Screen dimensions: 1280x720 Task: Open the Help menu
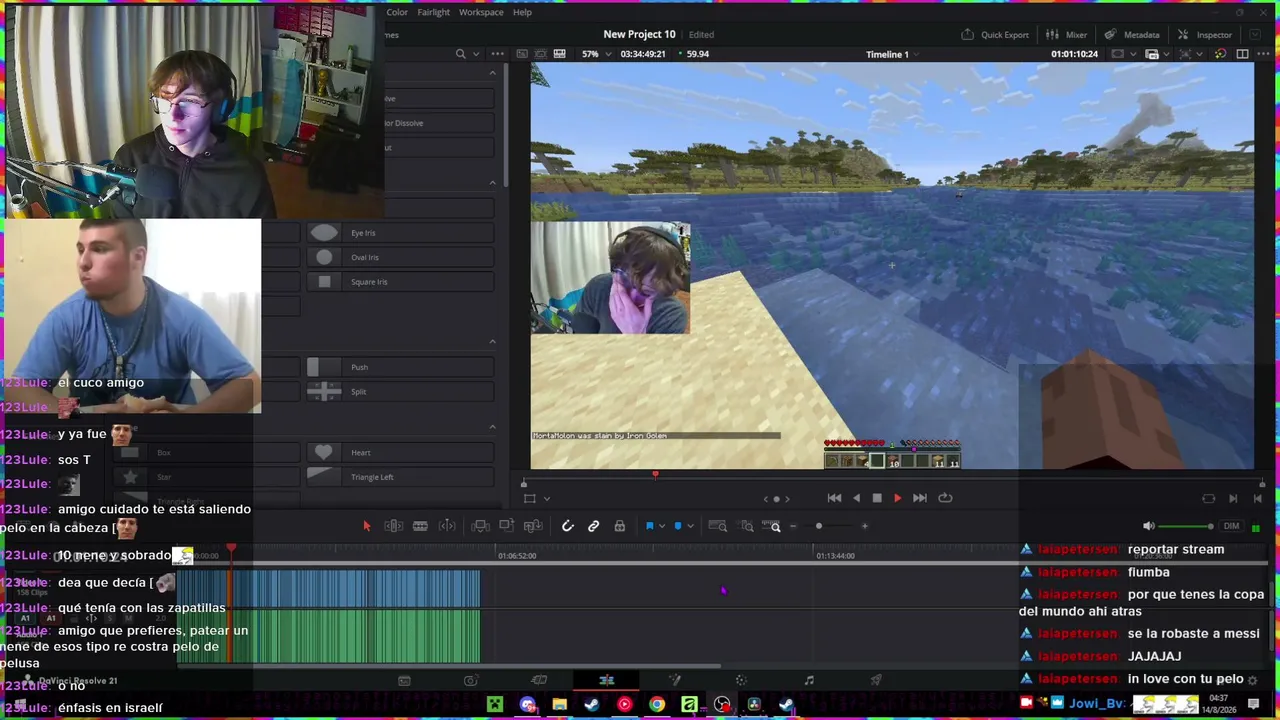tap(522, 12)
